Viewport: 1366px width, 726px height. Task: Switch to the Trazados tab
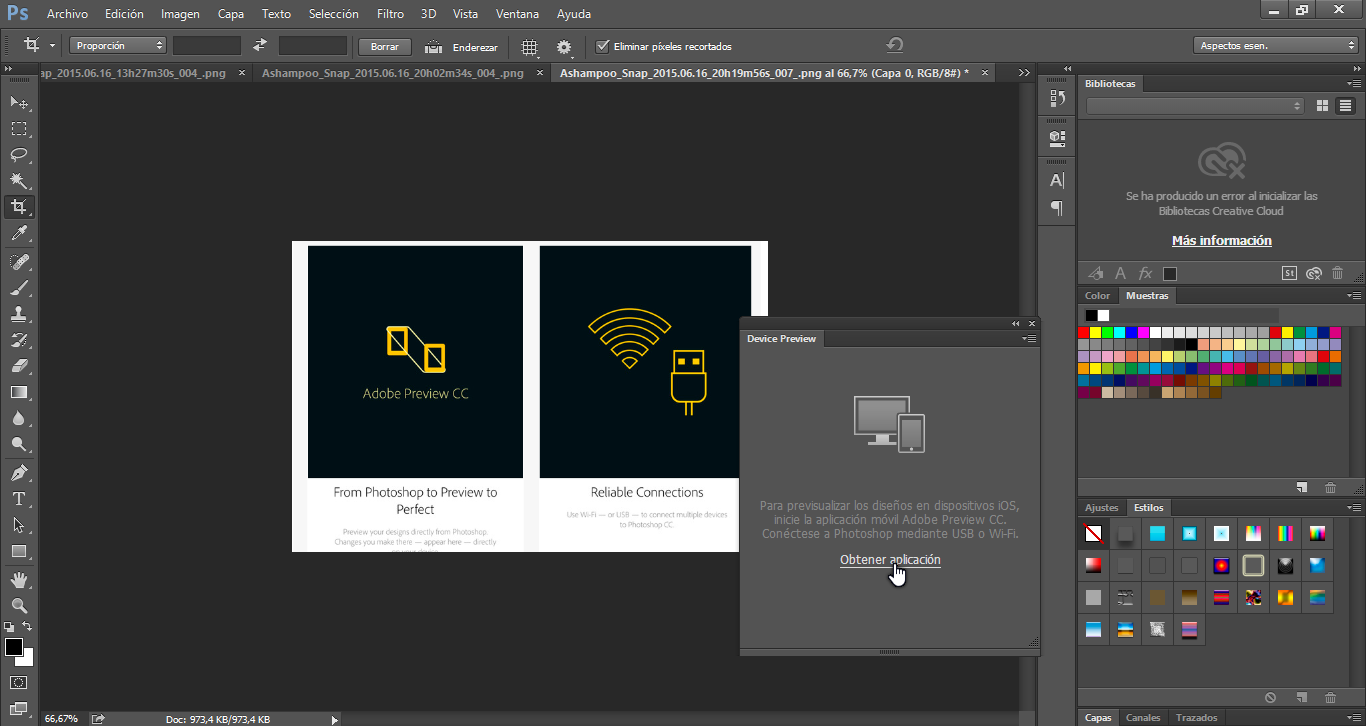(1197, 718)
